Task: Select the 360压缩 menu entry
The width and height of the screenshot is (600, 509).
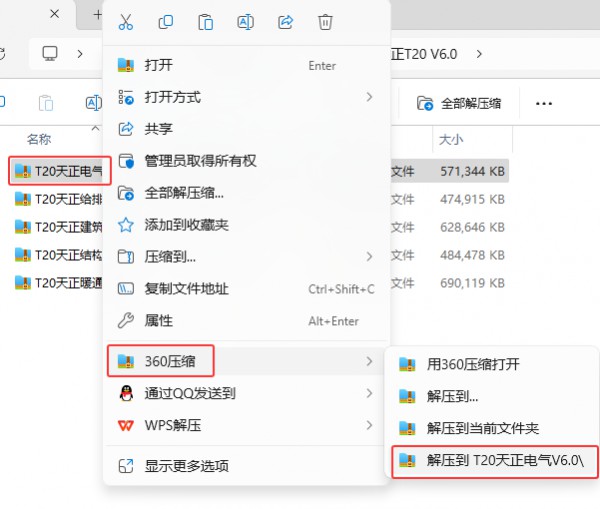Action: pyautogui.click(x=246, y=361)
